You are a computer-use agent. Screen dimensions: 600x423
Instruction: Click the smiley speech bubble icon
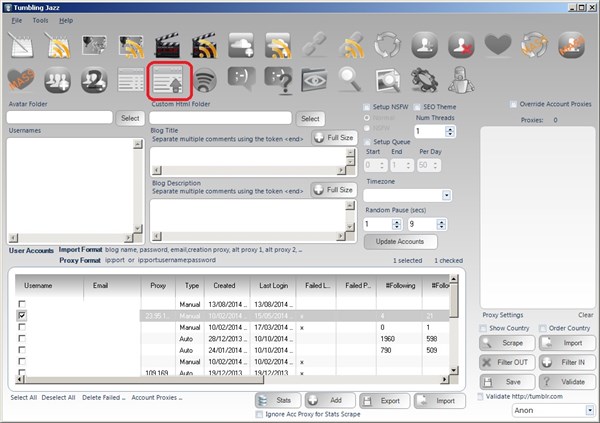[x=241, y=79]
